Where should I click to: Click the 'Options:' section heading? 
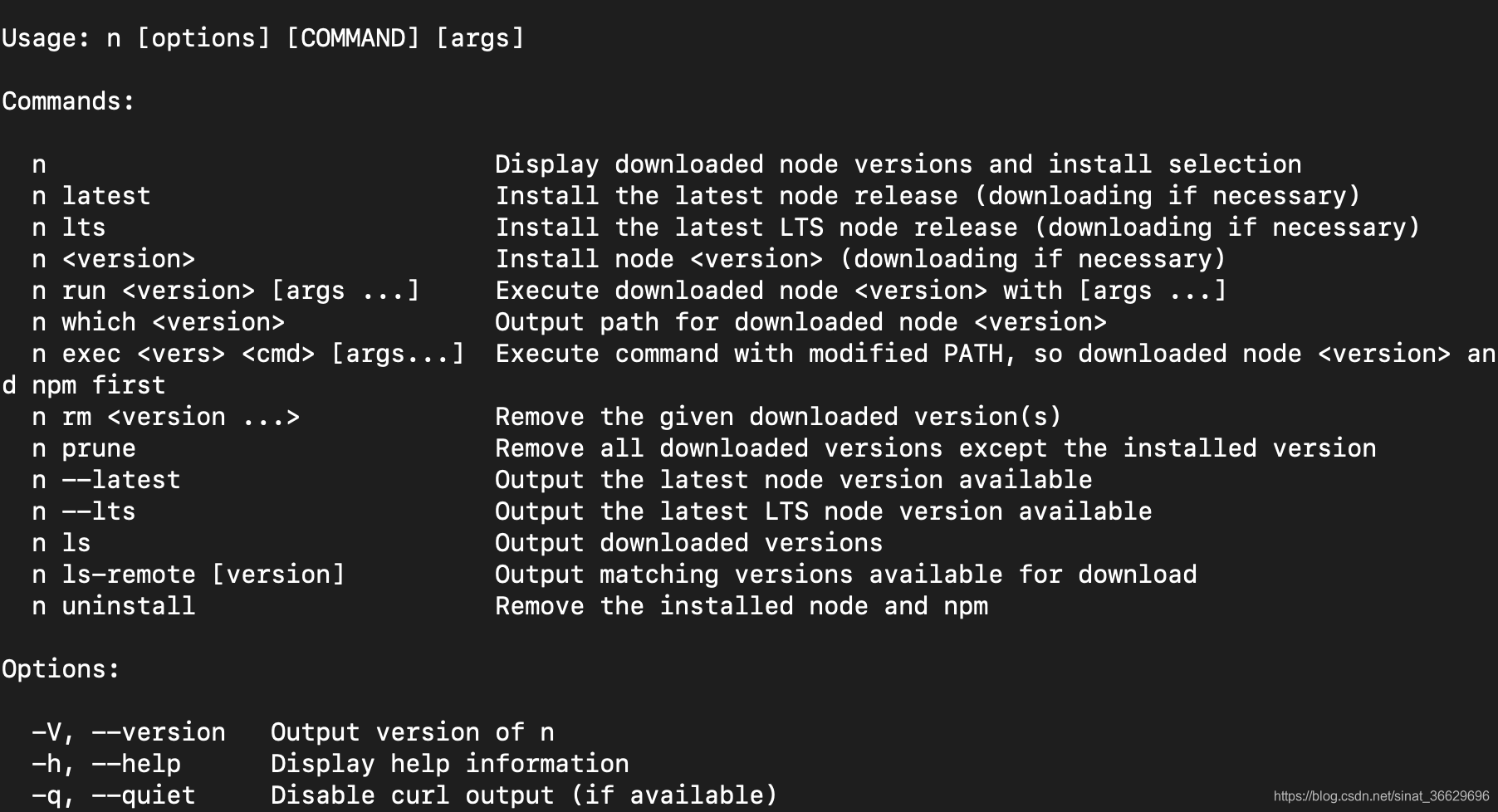[61, 669]
